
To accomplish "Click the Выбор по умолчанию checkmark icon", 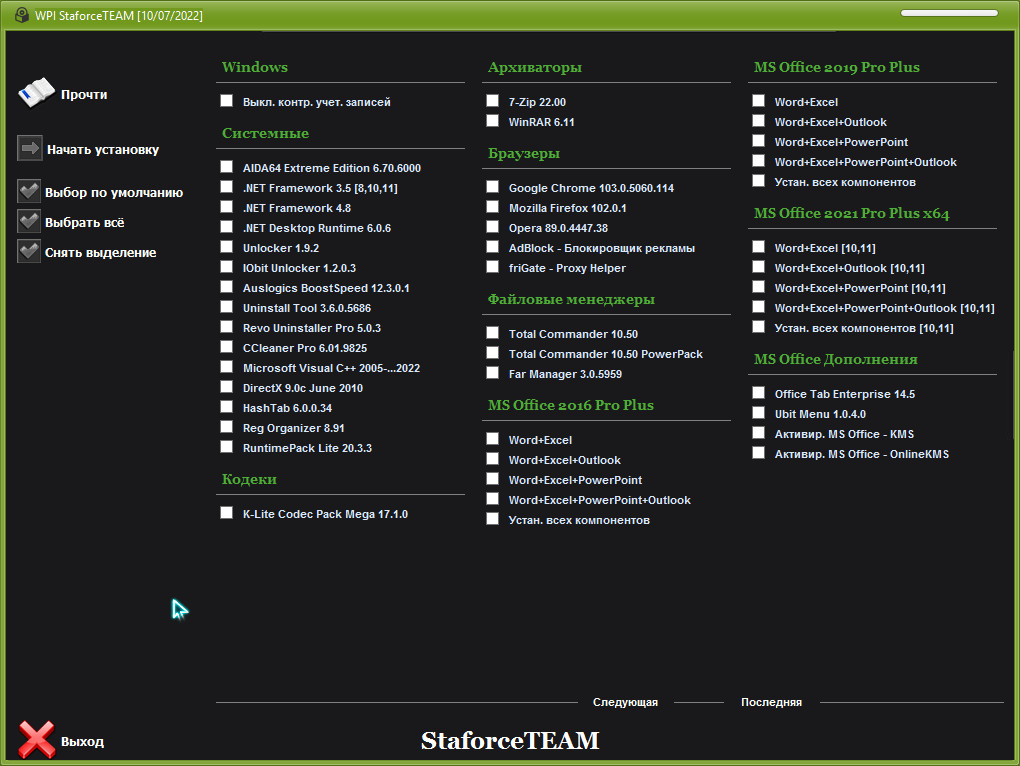I will (29, 192).
